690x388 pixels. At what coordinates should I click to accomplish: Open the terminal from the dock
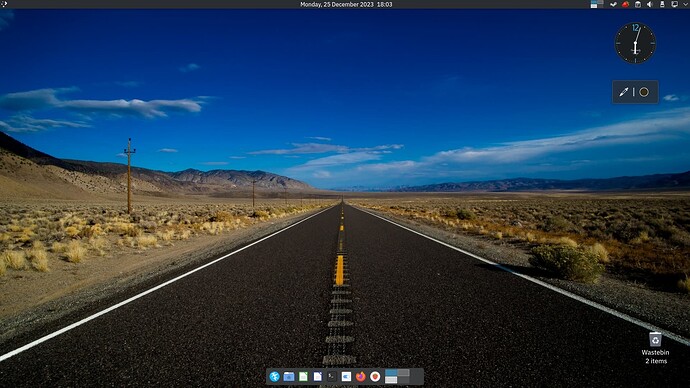pos(332,377)
